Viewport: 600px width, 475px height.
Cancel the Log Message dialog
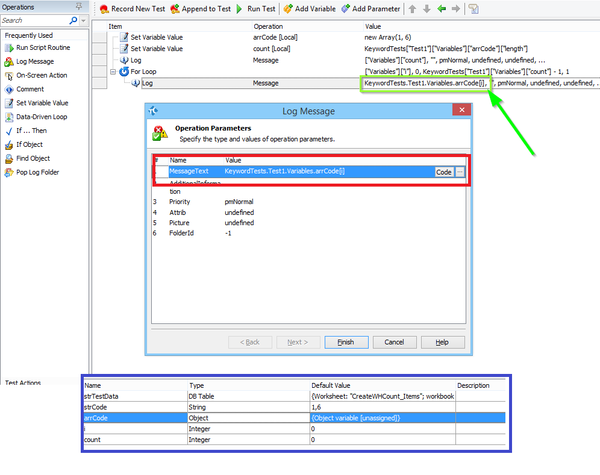pos(395,342)
